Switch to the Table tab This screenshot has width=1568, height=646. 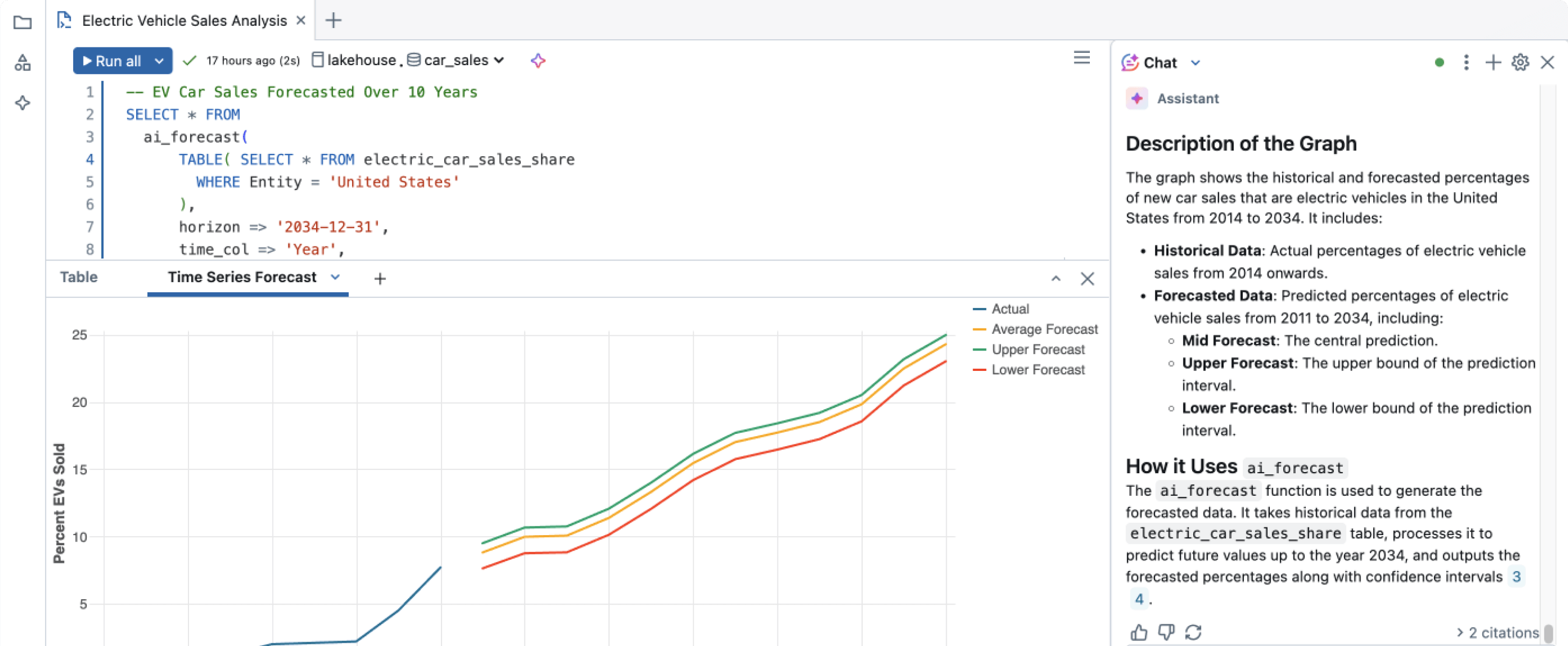click(x=78, y=277)
